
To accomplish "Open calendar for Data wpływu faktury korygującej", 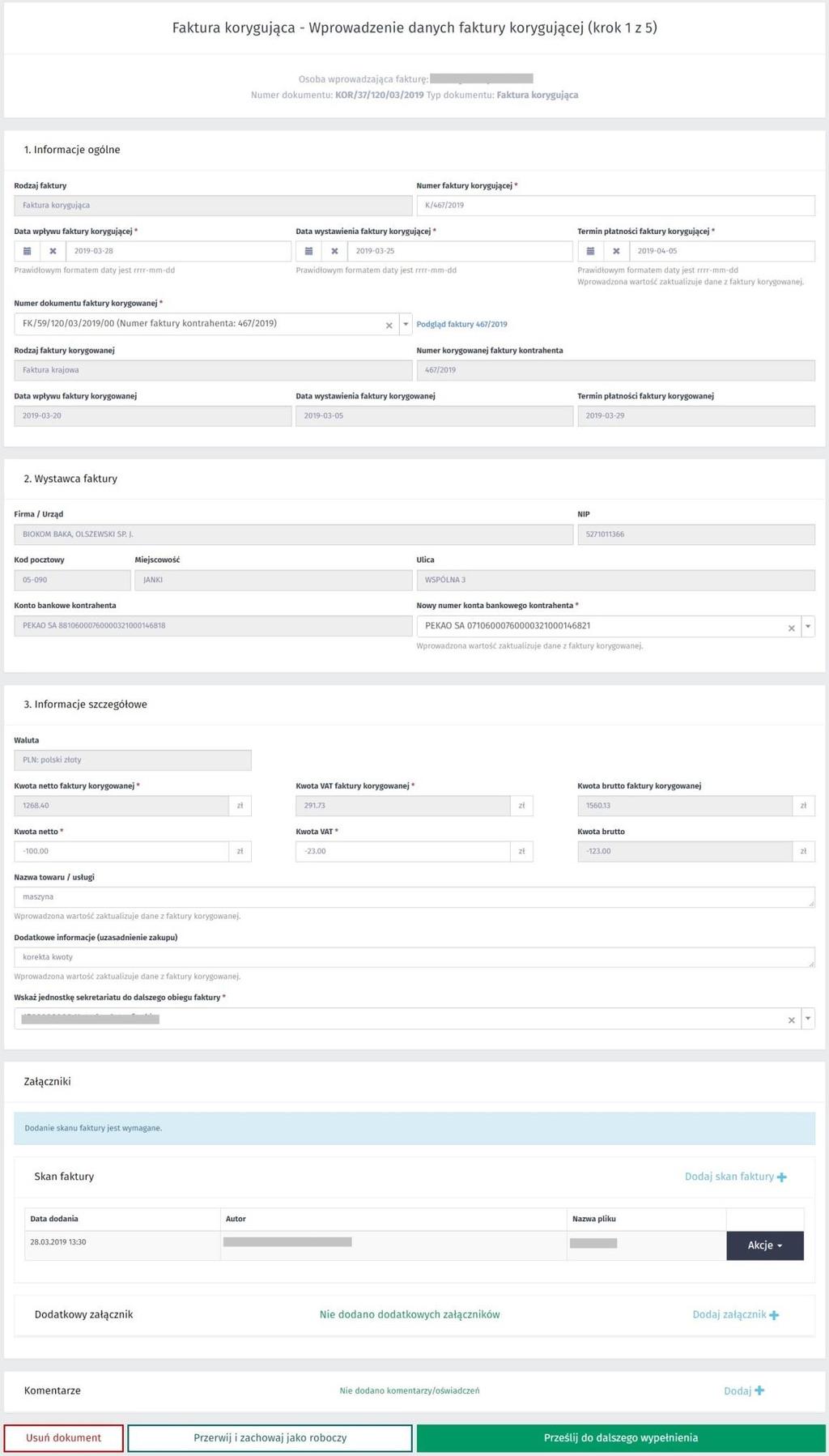I will (27, 251).
